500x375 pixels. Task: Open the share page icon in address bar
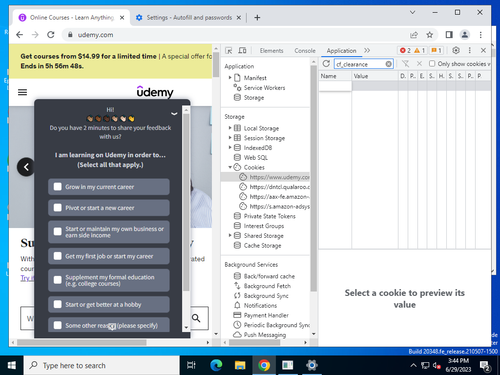coord(414,35)
